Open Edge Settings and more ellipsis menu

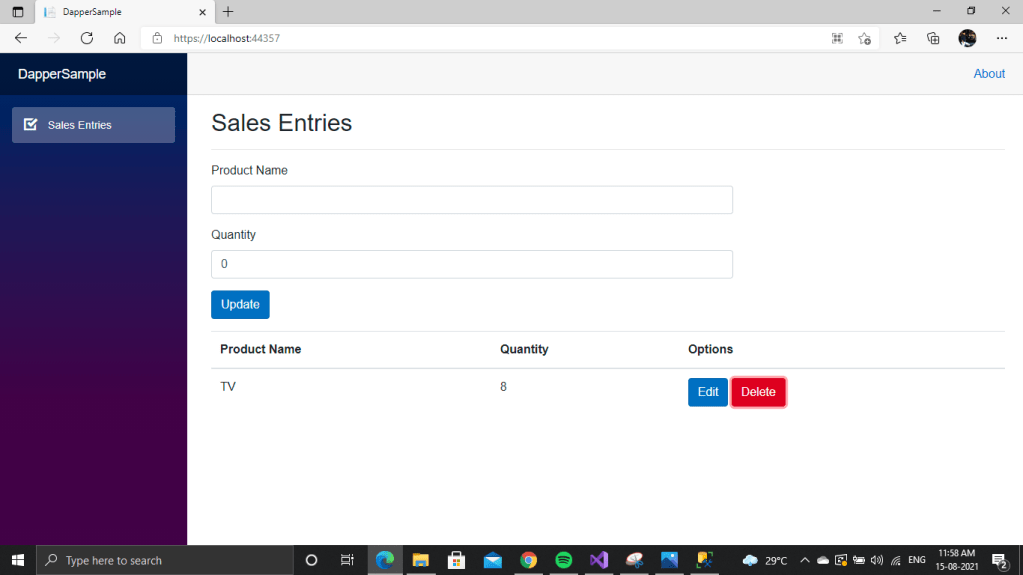pyautogui.click(x=1002, y=38)
